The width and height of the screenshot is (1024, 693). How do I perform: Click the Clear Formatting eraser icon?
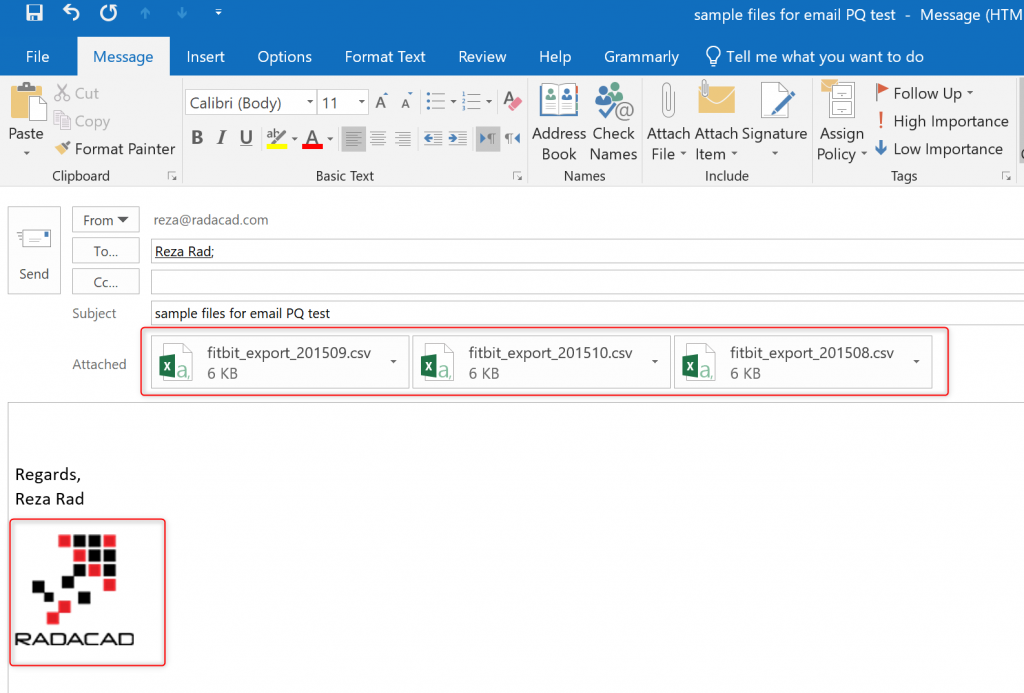click(x=512, y=102)
